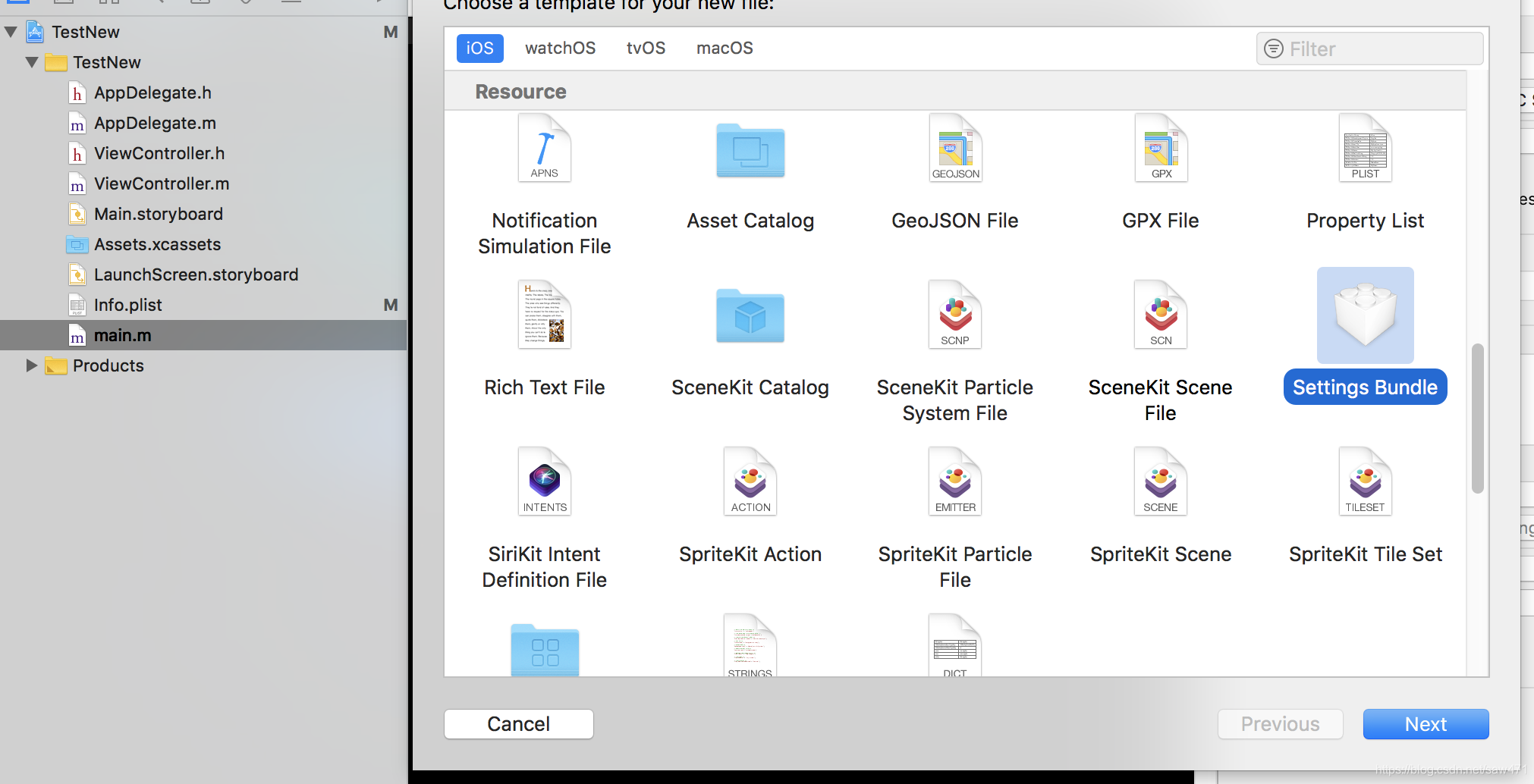Choose the Rich Text File template
This screenshot has height=784, width=1534.
pyautogui.click(x=544, y=340)
